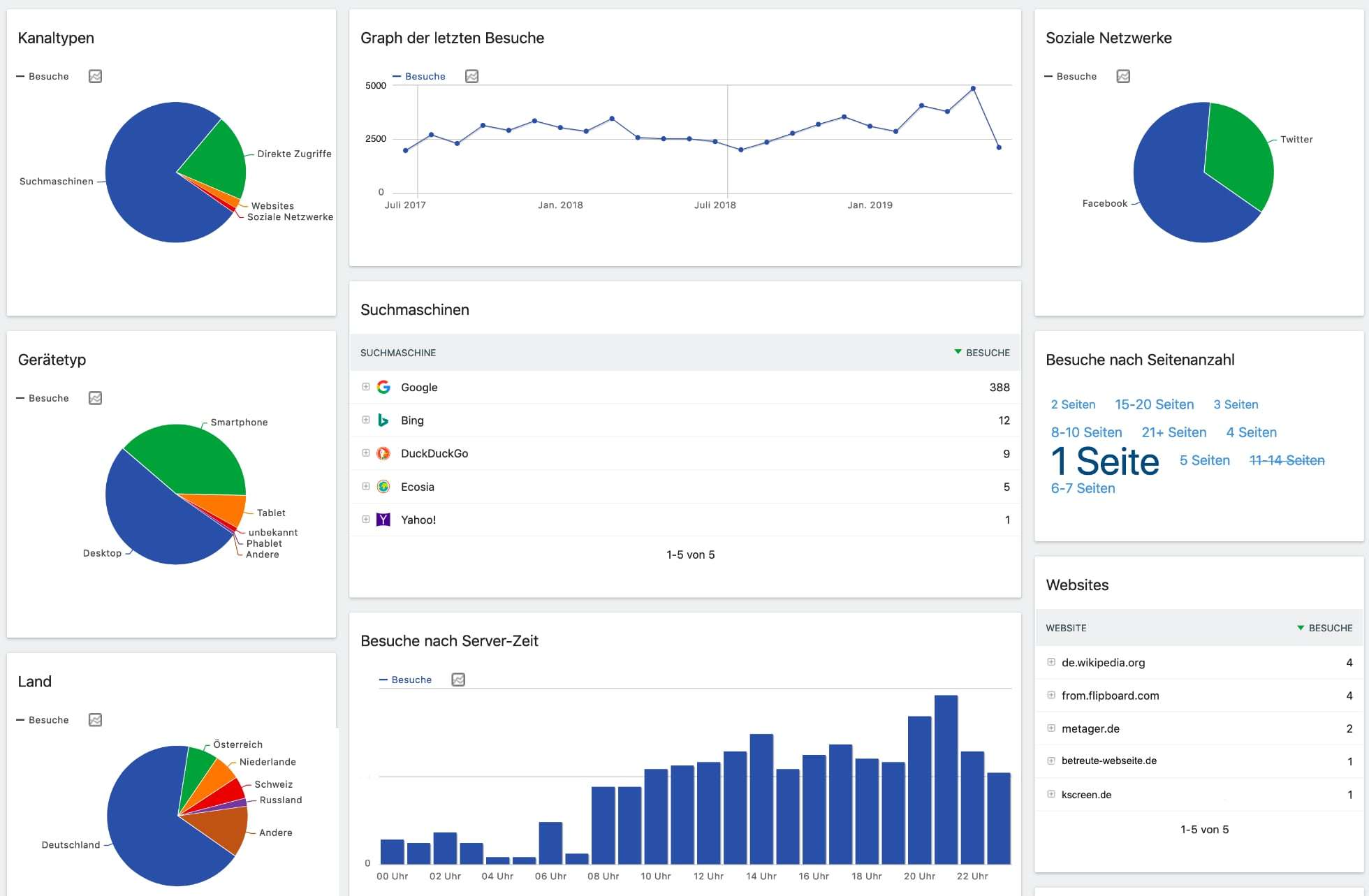Click the SUCHMASCHINE column header

pos(398,353)
